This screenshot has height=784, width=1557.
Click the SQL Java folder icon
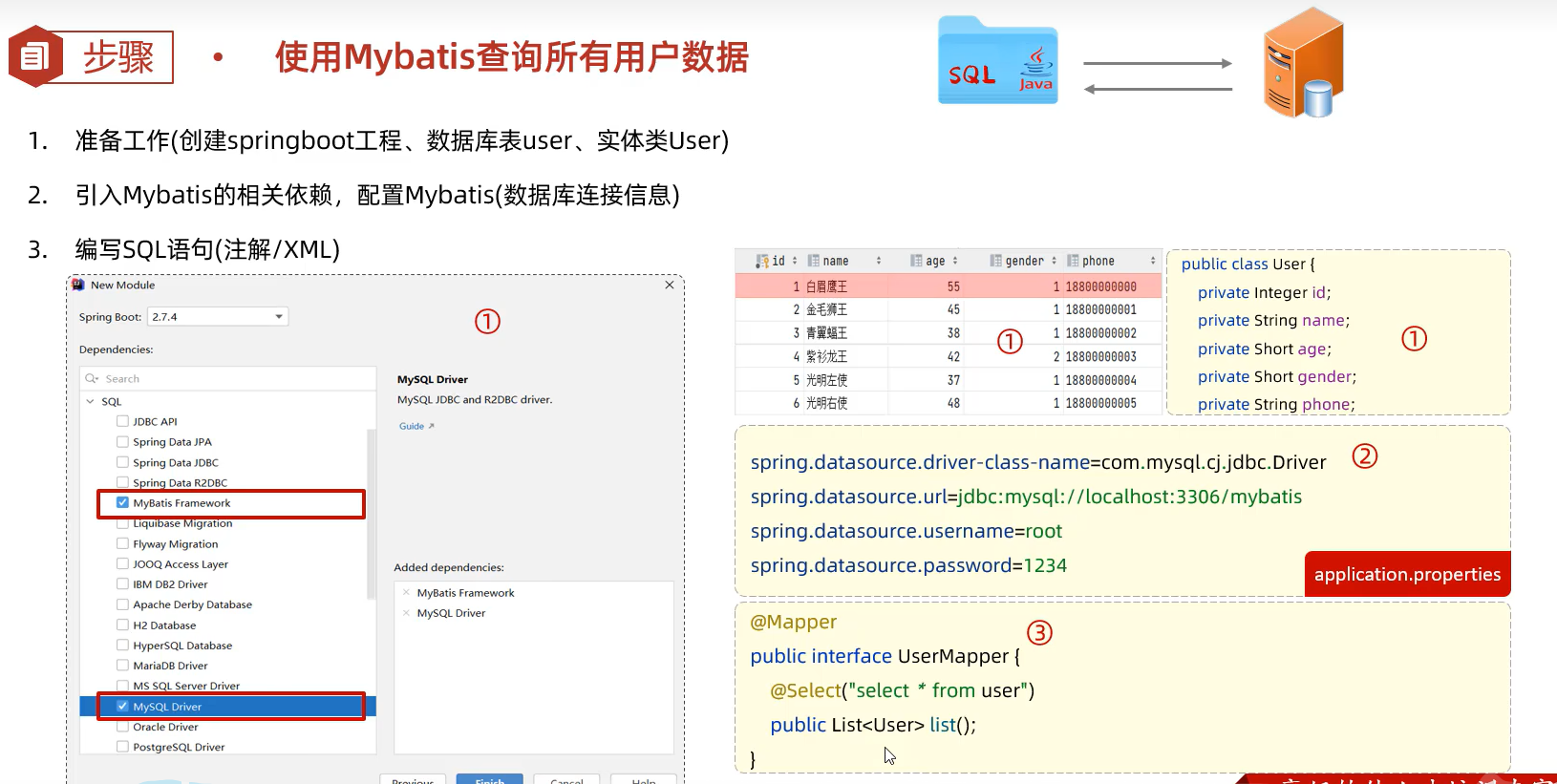point(997,60)
